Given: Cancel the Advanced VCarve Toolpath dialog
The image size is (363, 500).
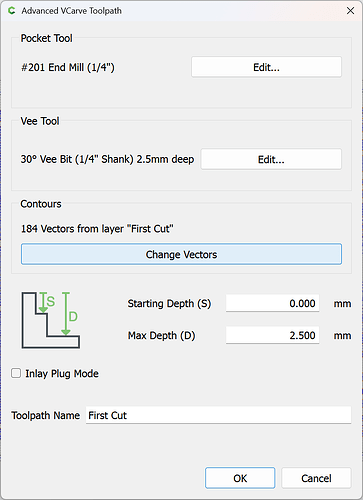Looking at the screenshot, I should point(316,478).
